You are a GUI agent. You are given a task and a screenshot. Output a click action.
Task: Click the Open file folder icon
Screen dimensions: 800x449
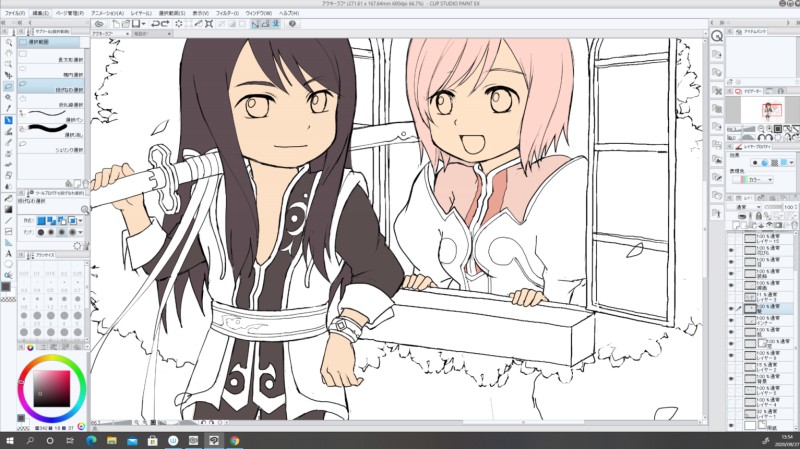click(x=126, y=24)
